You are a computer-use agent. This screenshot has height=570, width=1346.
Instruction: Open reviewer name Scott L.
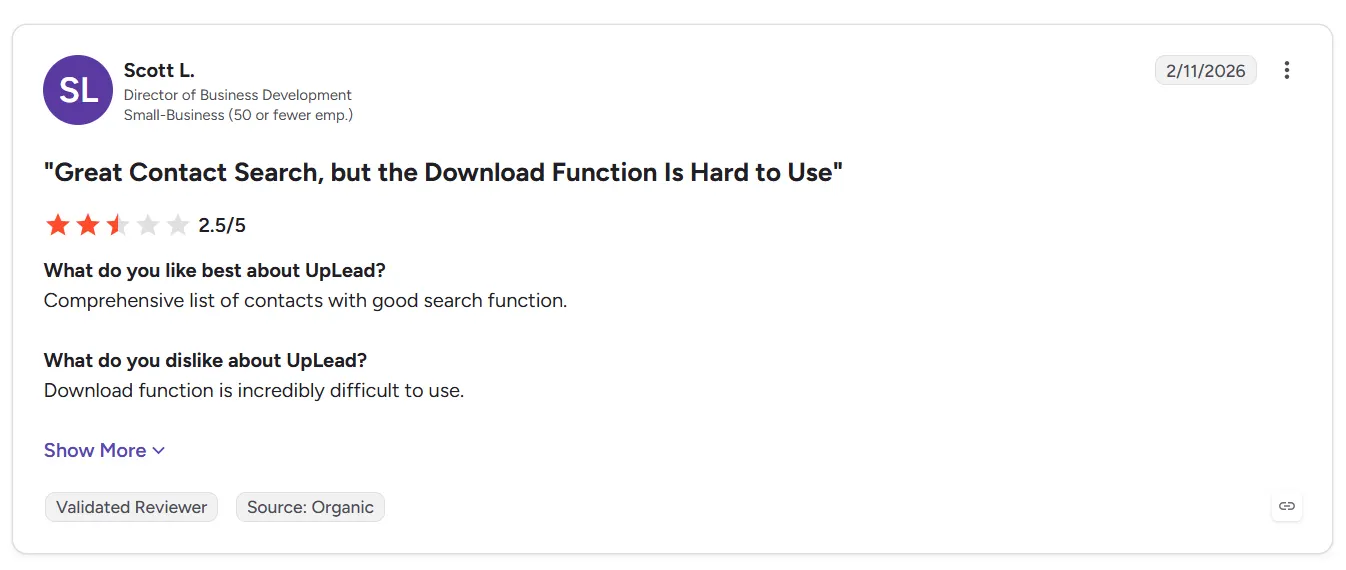159,70
